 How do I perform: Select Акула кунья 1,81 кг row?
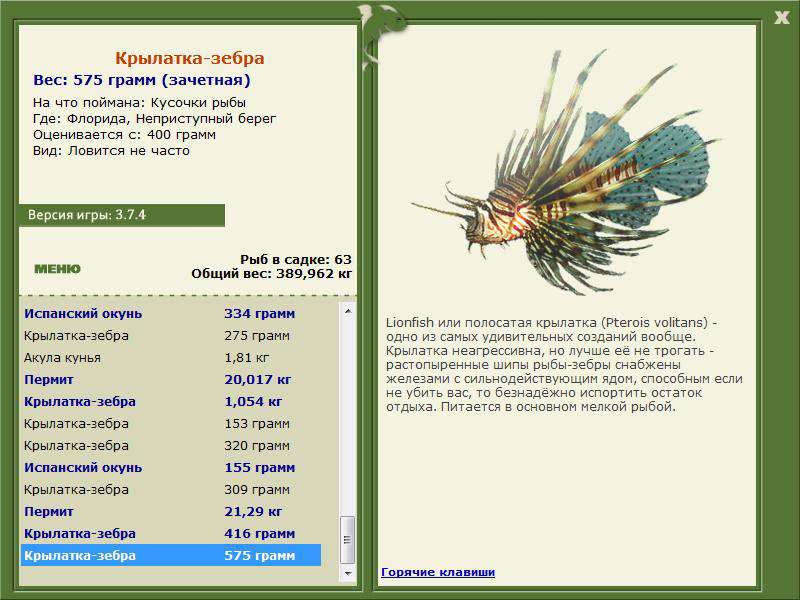pos(171,357)
